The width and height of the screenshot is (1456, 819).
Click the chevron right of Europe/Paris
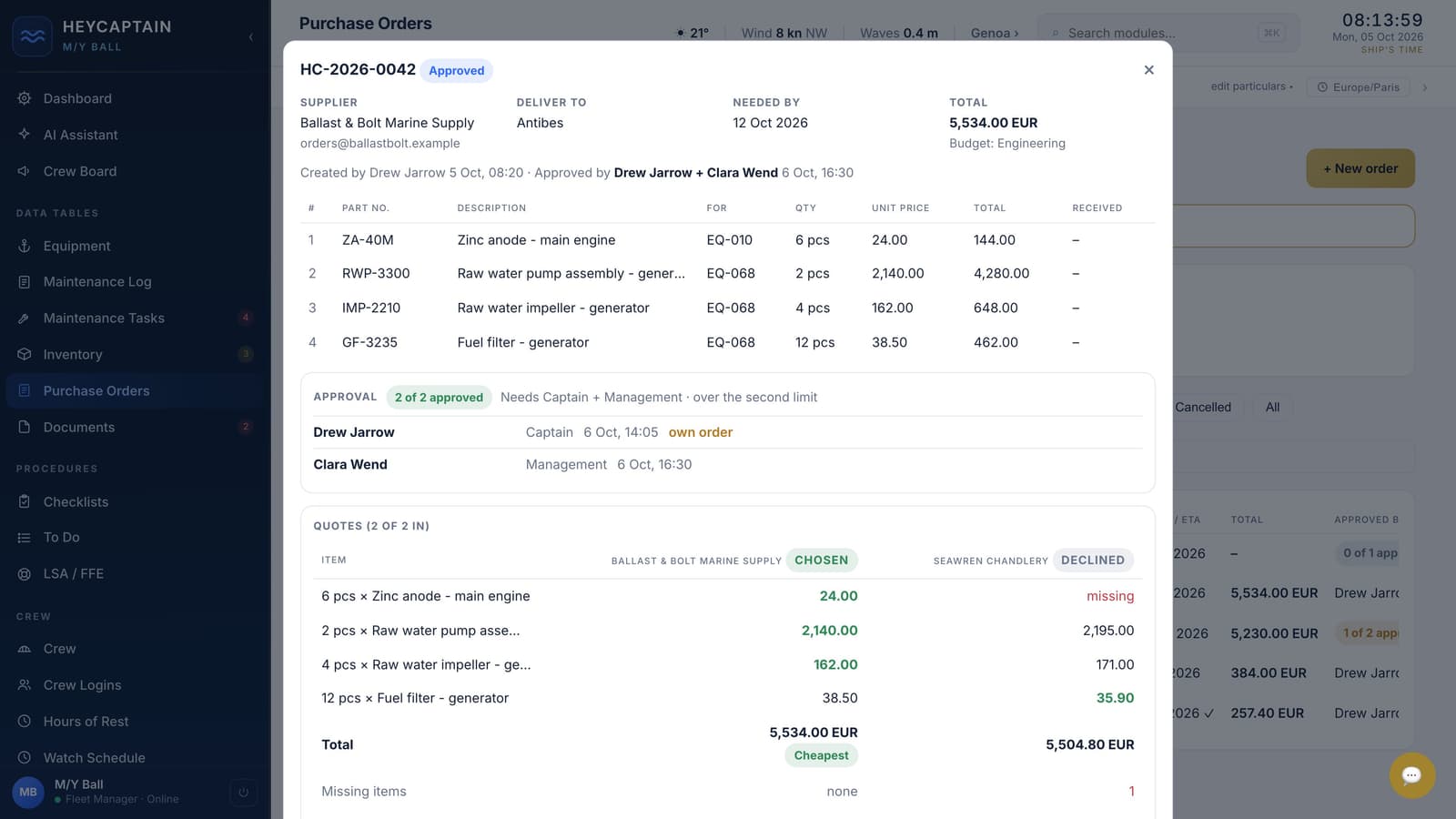click(x=1425, y=87)
